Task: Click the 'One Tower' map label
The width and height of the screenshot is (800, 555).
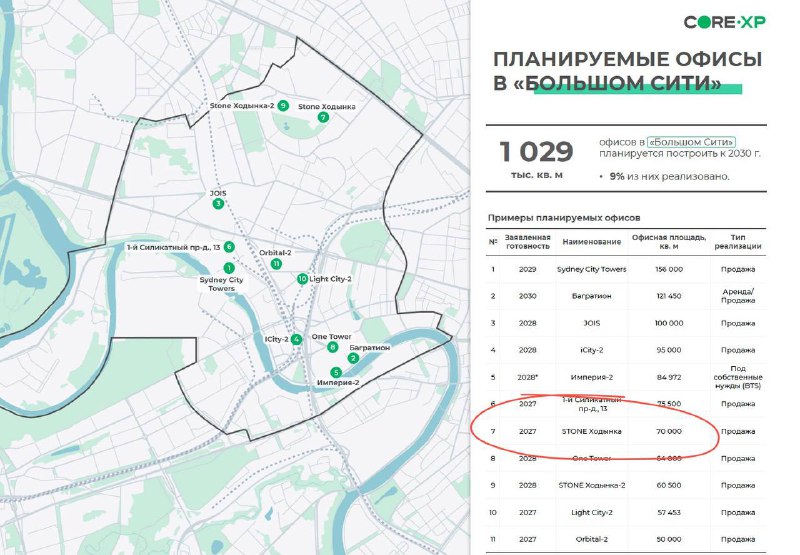Action: tap(331, 337)
